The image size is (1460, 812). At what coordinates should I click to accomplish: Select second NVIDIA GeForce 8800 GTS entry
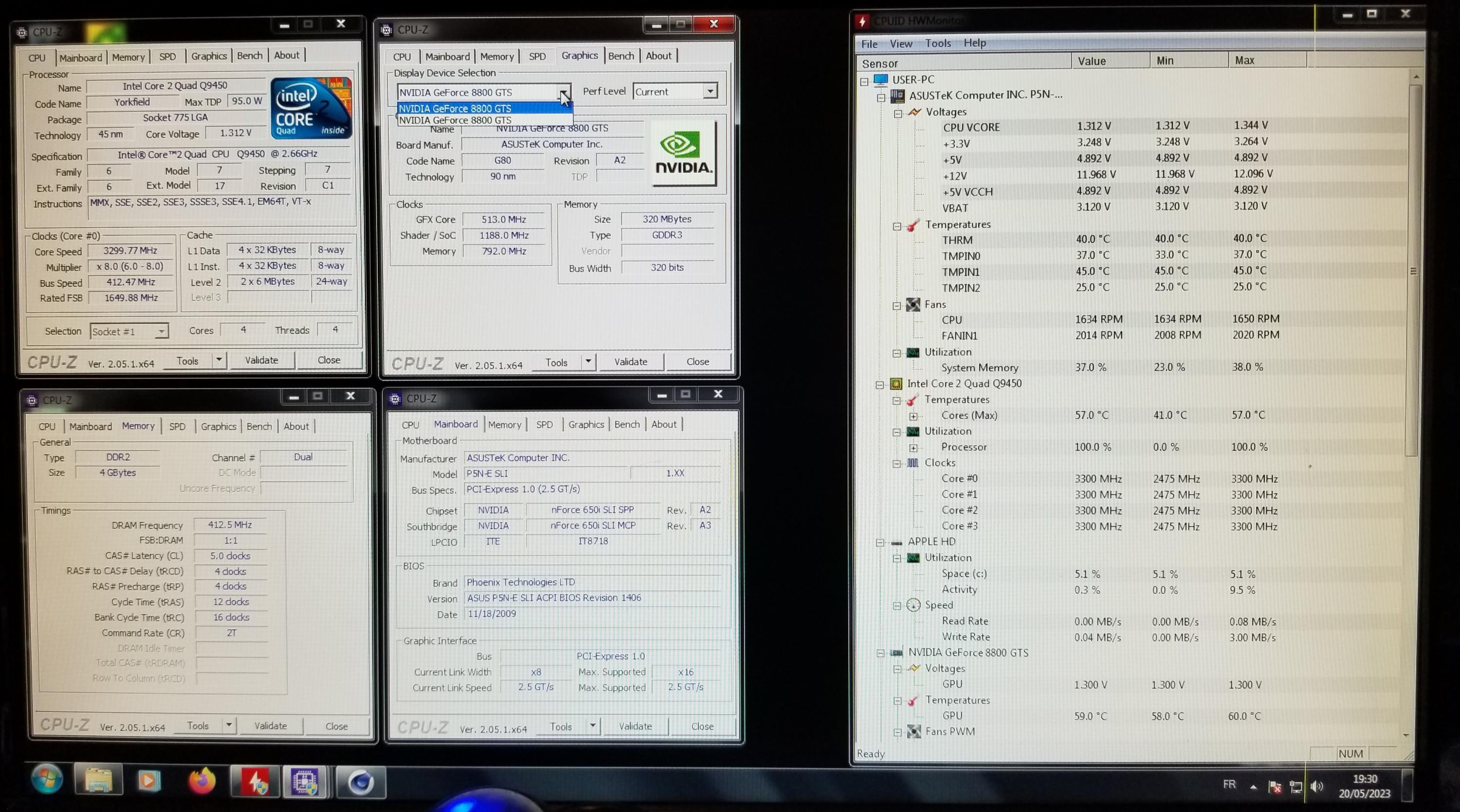[455, 120]
